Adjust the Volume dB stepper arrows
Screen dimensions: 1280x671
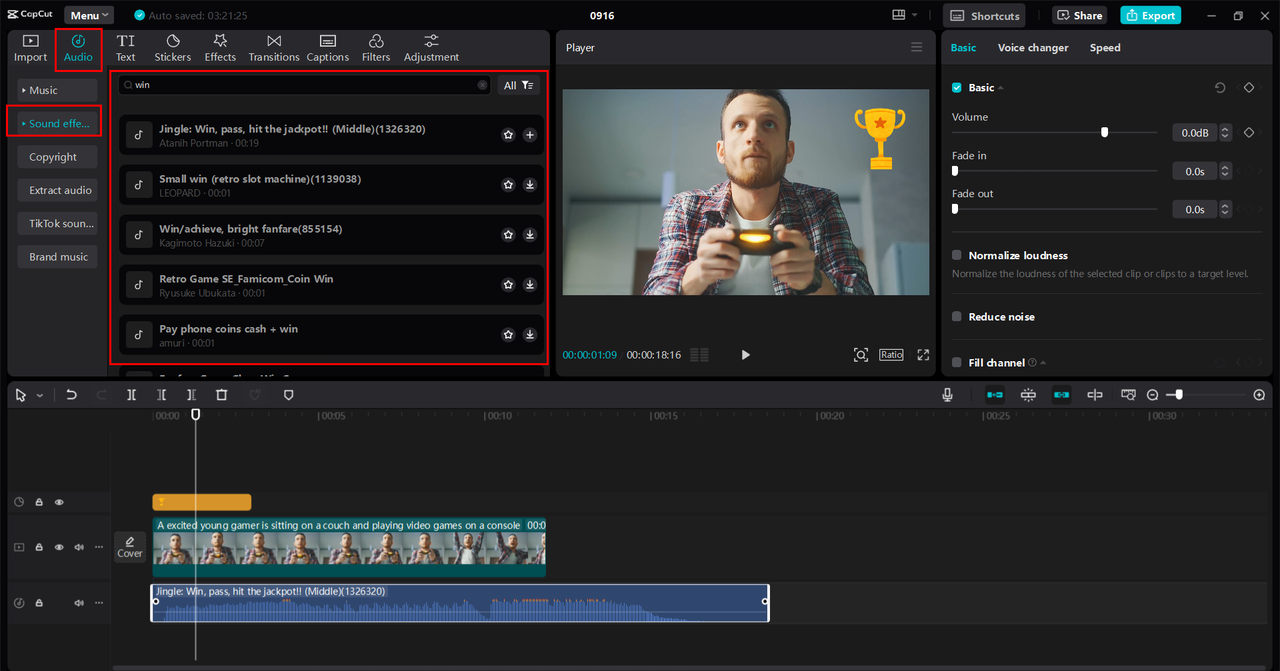(x=1226, y=132)
